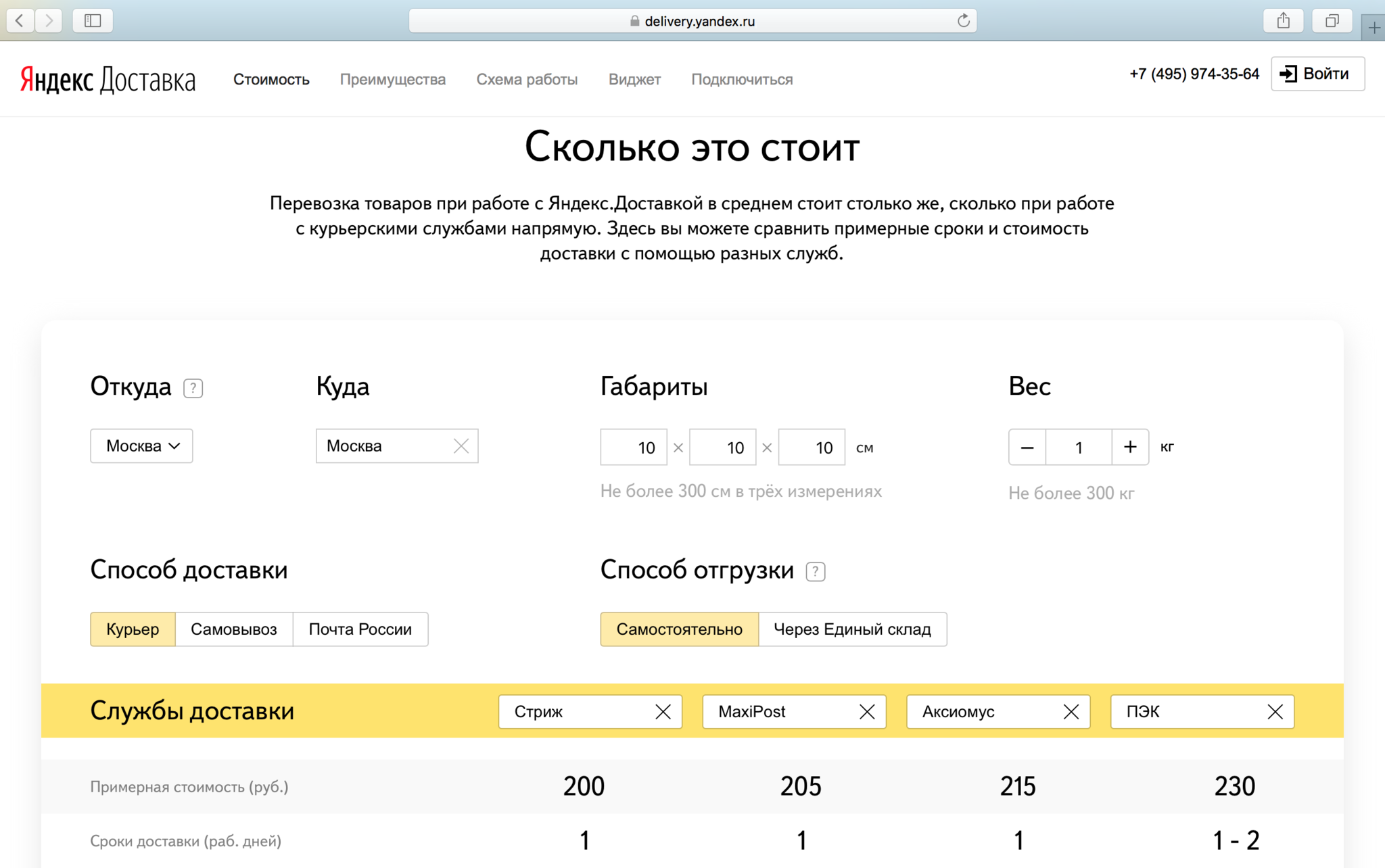Click the Сколько это стоит heading
This screenshot has height=868, width=1385.
coord(692,147)
